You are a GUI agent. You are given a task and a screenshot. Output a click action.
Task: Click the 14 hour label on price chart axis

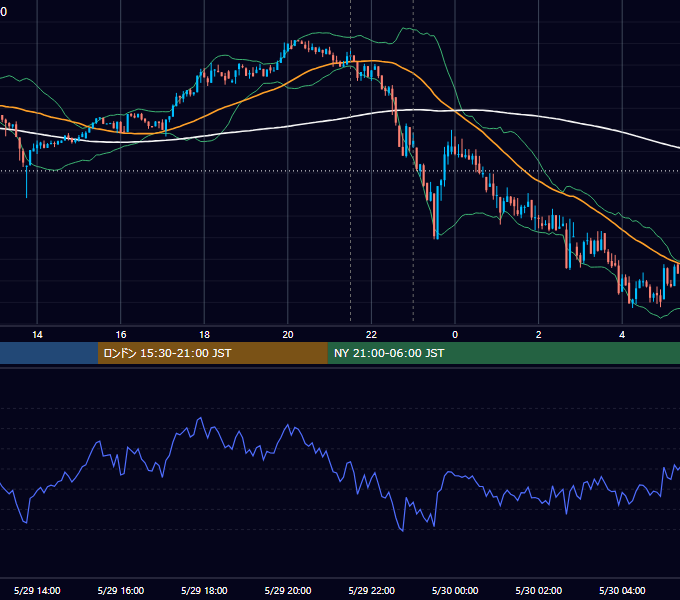37,335
